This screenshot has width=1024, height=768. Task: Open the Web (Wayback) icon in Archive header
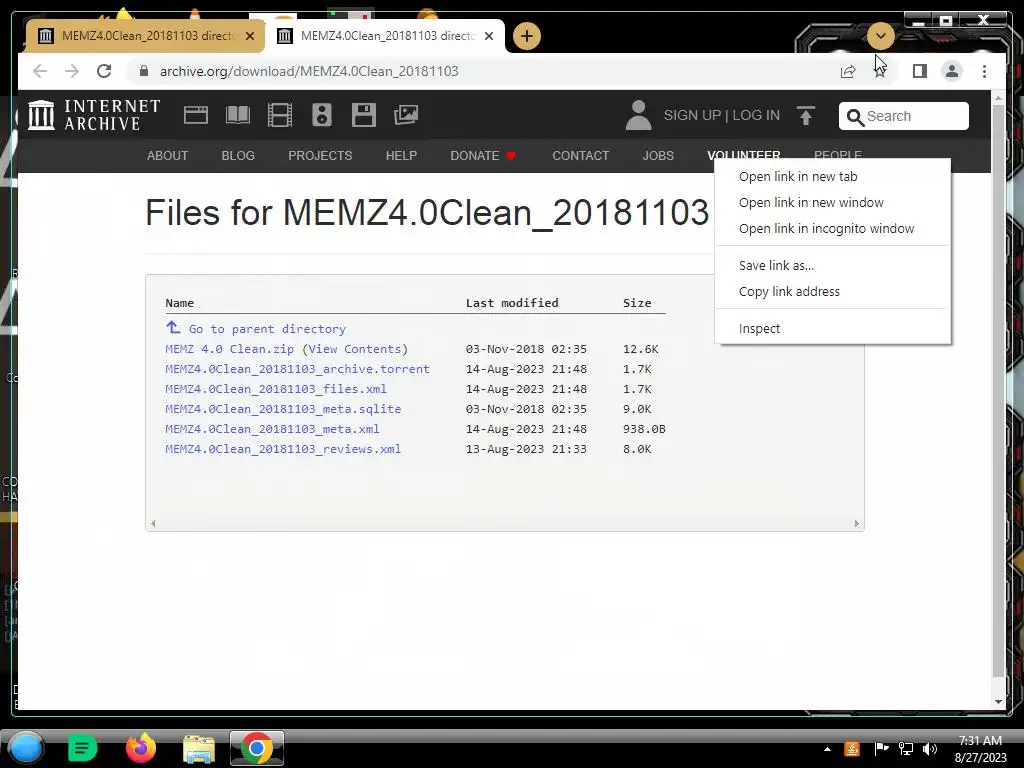195,115
